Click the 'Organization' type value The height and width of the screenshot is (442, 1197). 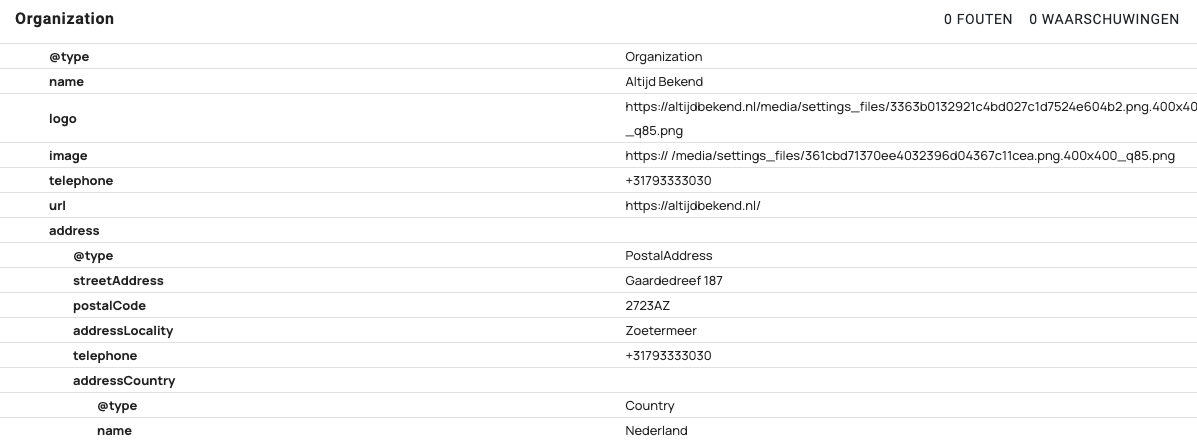[663, 56]
